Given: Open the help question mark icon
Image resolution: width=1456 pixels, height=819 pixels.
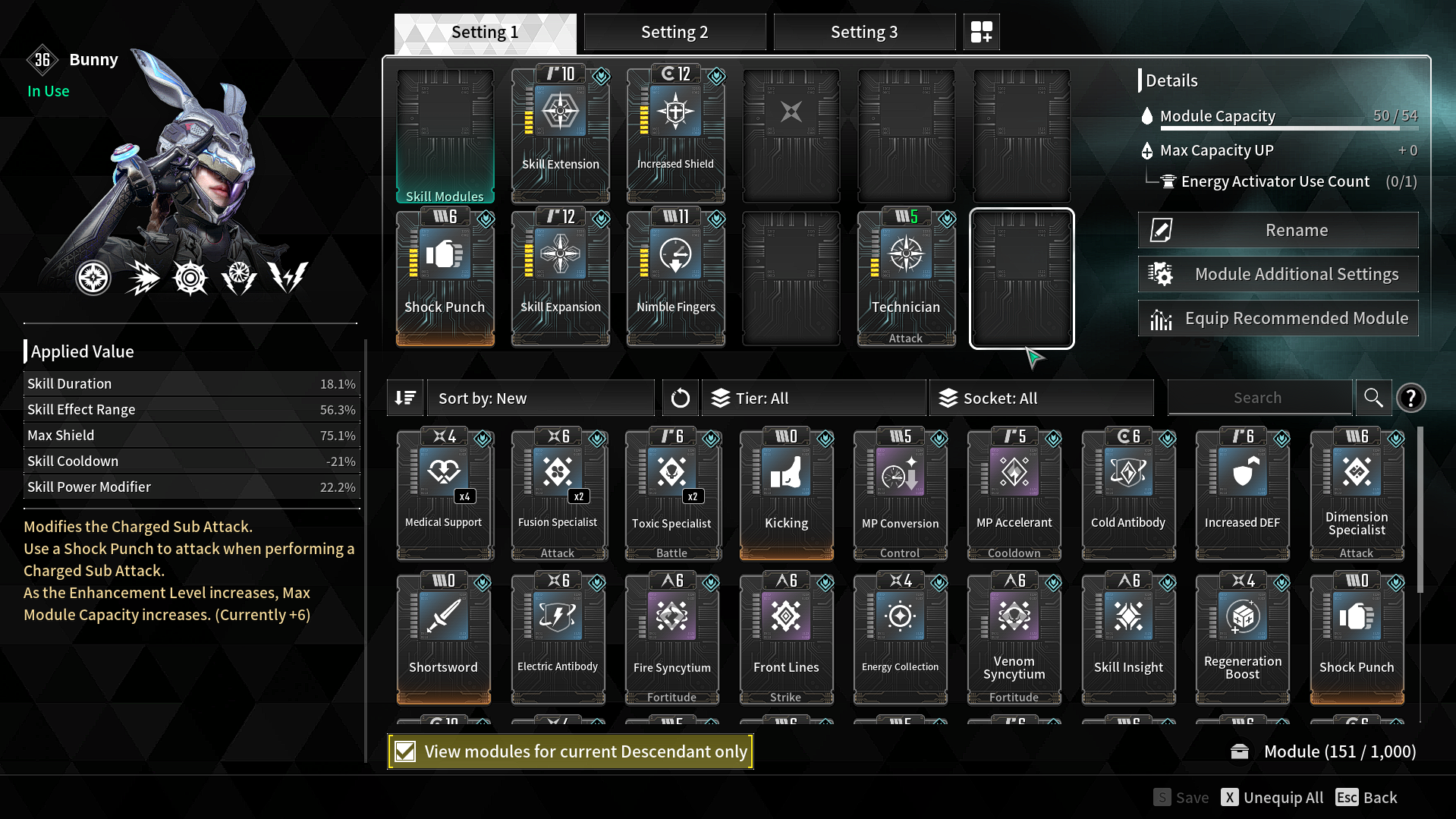Looking at the screenshot, I should [1410, 398].
